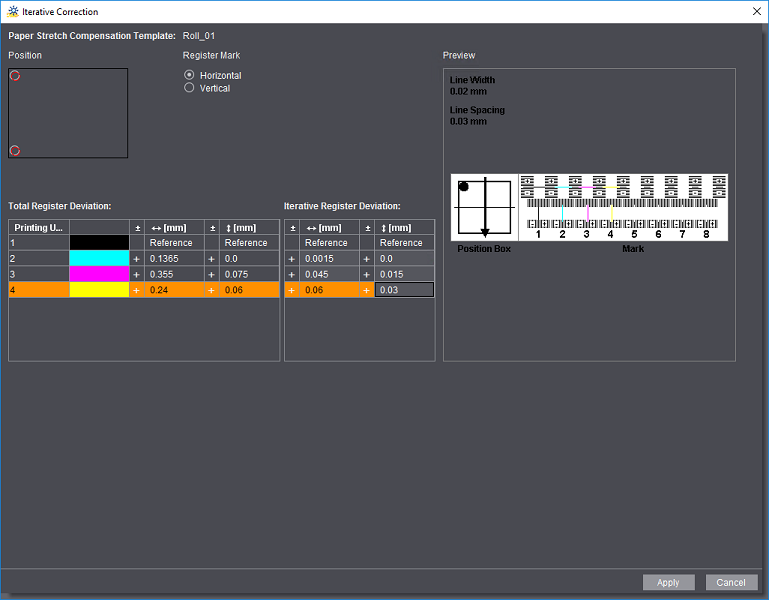Image resolution: width=769 pixels, height=600 pixels.
Task: Click the 0.1365 horizontal deviation cell
Action: 174,259
